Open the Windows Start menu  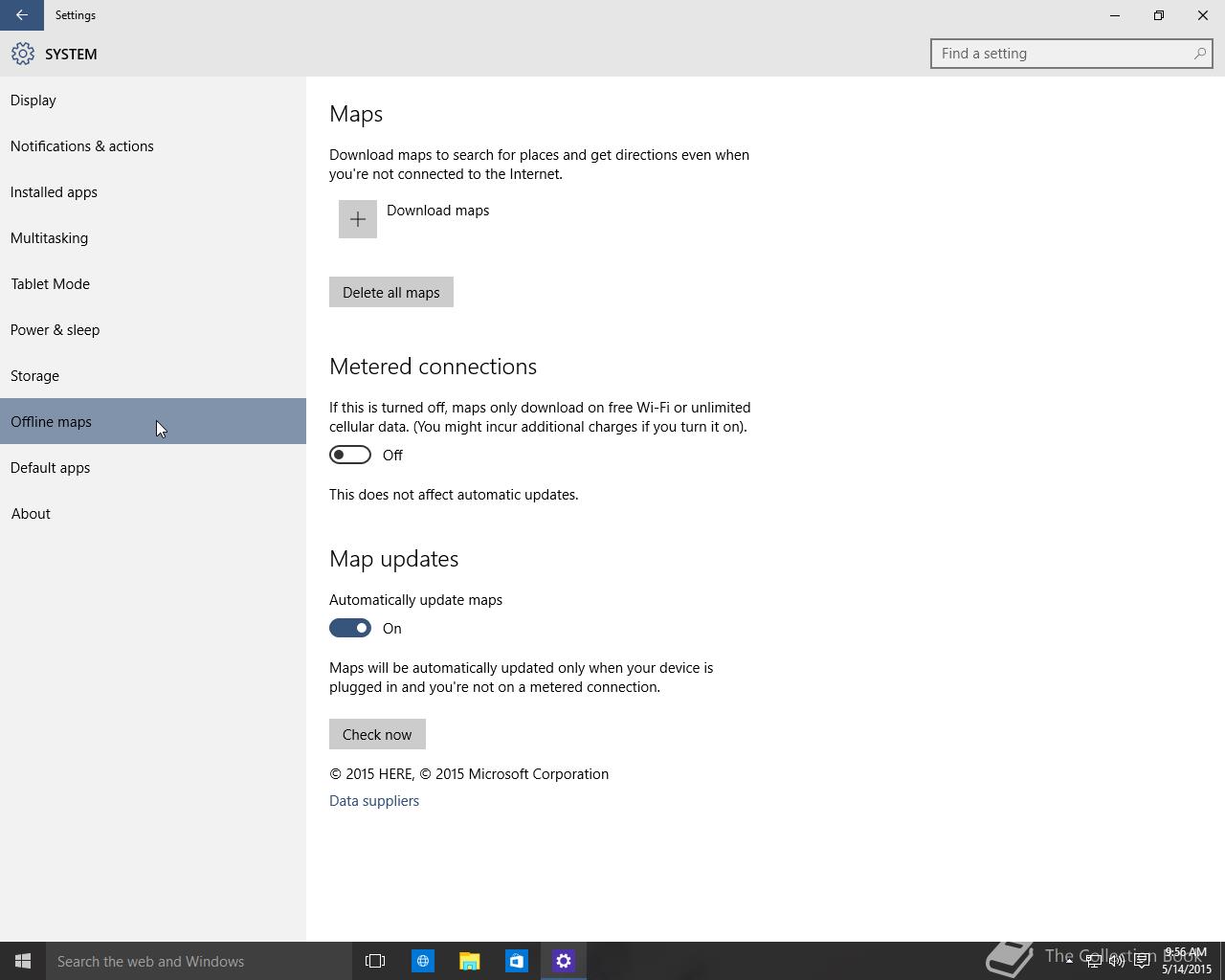pyautogui.click(x=23, y=961)
